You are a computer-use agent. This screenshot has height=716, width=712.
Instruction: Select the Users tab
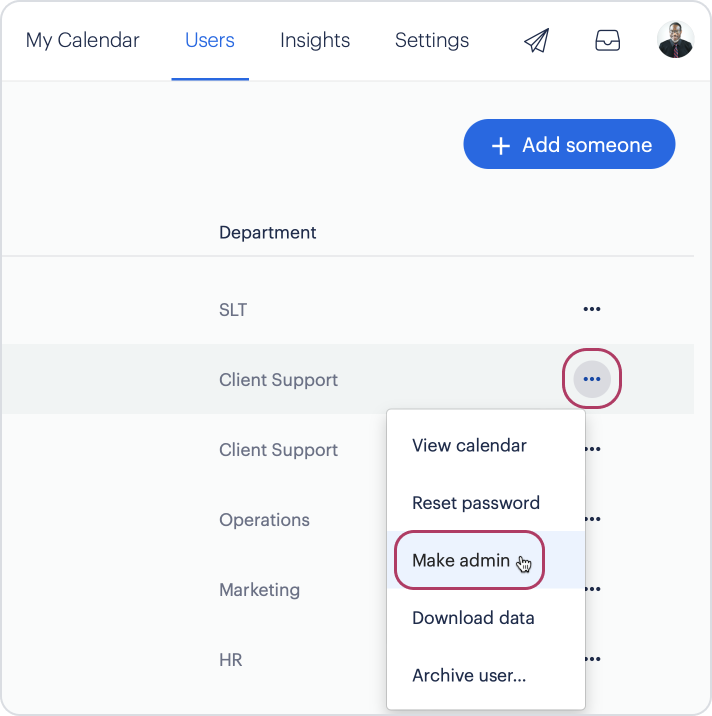tap(210, 40)
